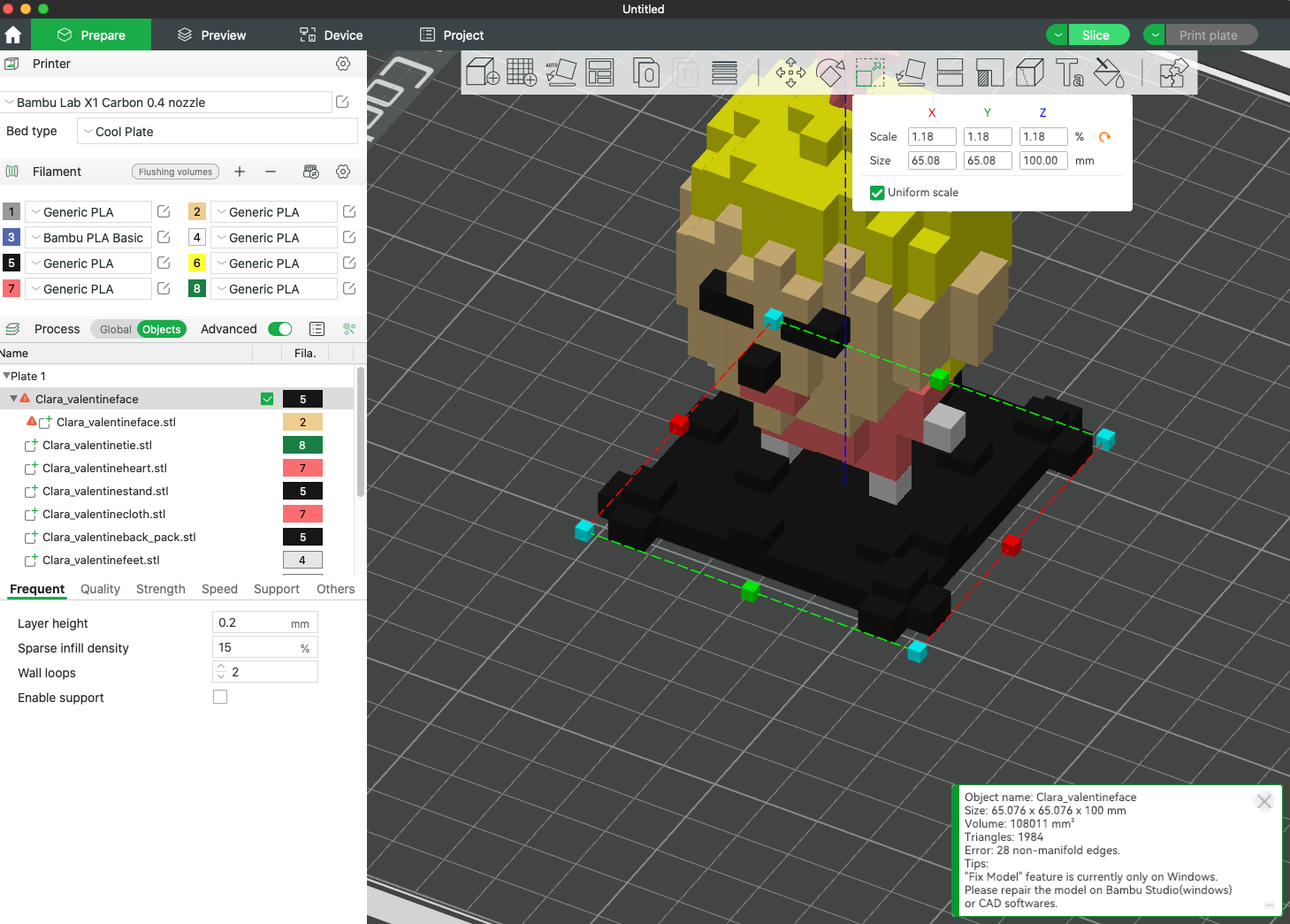Select the Text tool on the toolbar
Viewport: 1290px width, 924px height.
(x=1069, y=73)
